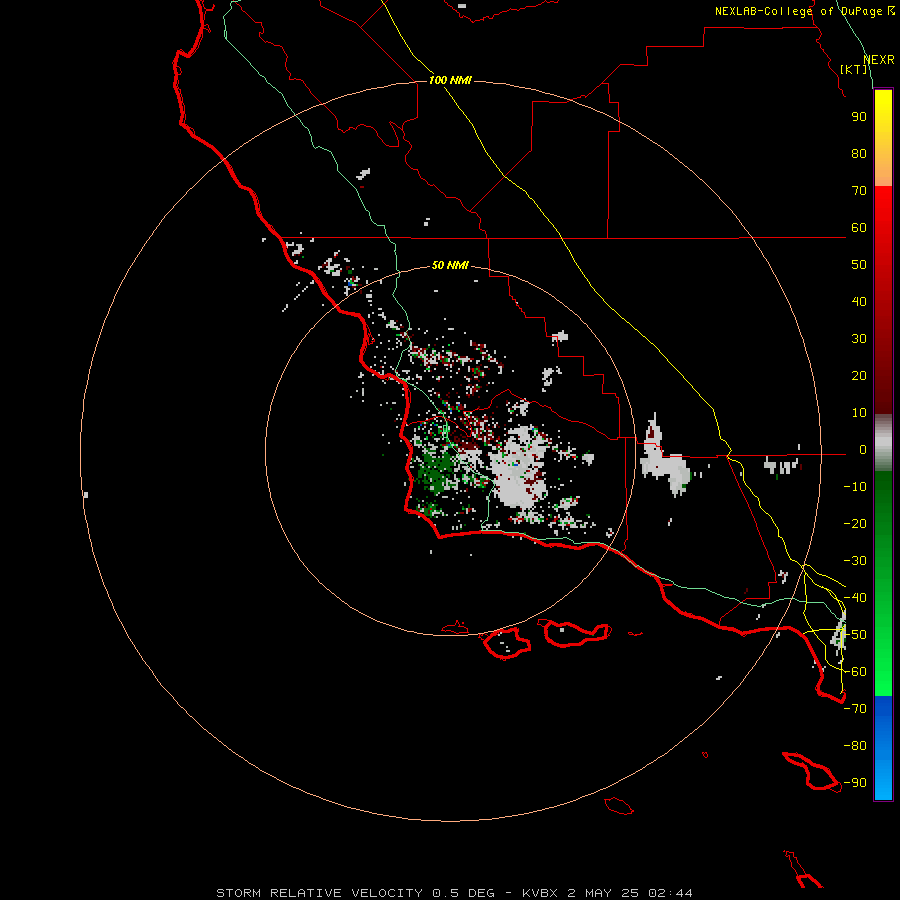Select the [KT] units label
Viewport: 900px width, 900px height.
(854, 69)
